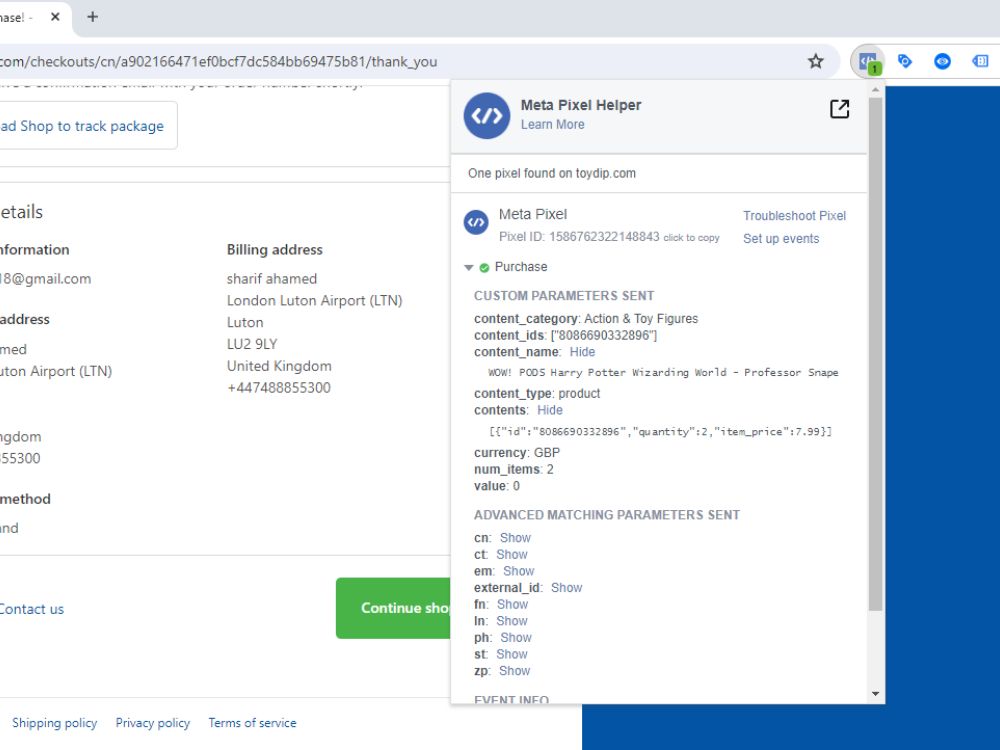Click the Billing address heading
Image resolution: width=1000 pixels, height=750 pixels.
[x=275, y=250]
